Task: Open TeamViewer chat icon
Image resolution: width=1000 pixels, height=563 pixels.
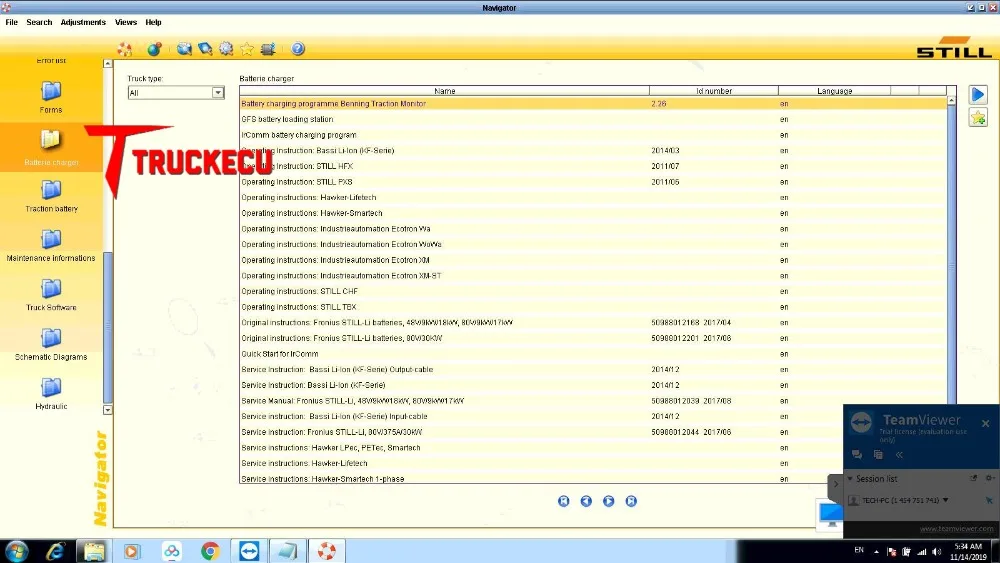Action: coord(857,455)
